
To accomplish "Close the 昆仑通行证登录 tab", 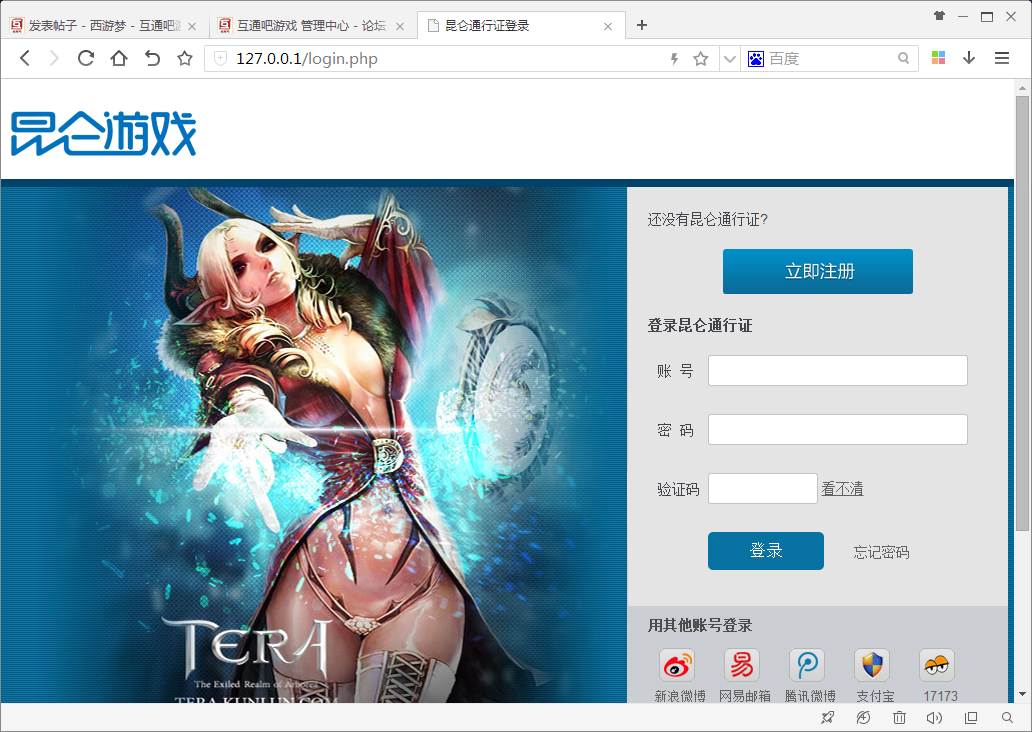I will (608, 26).
